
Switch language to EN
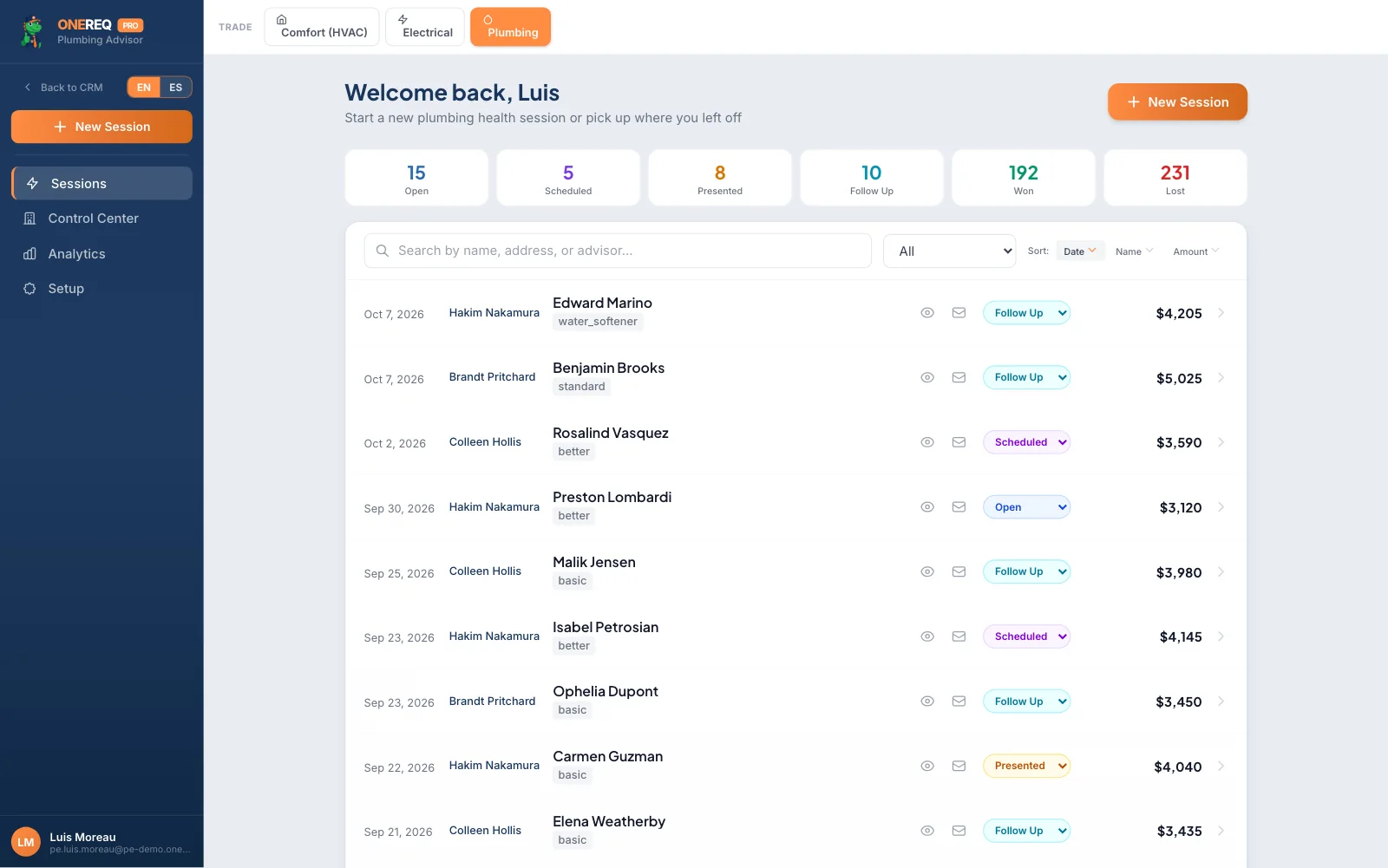coord(144,88)
